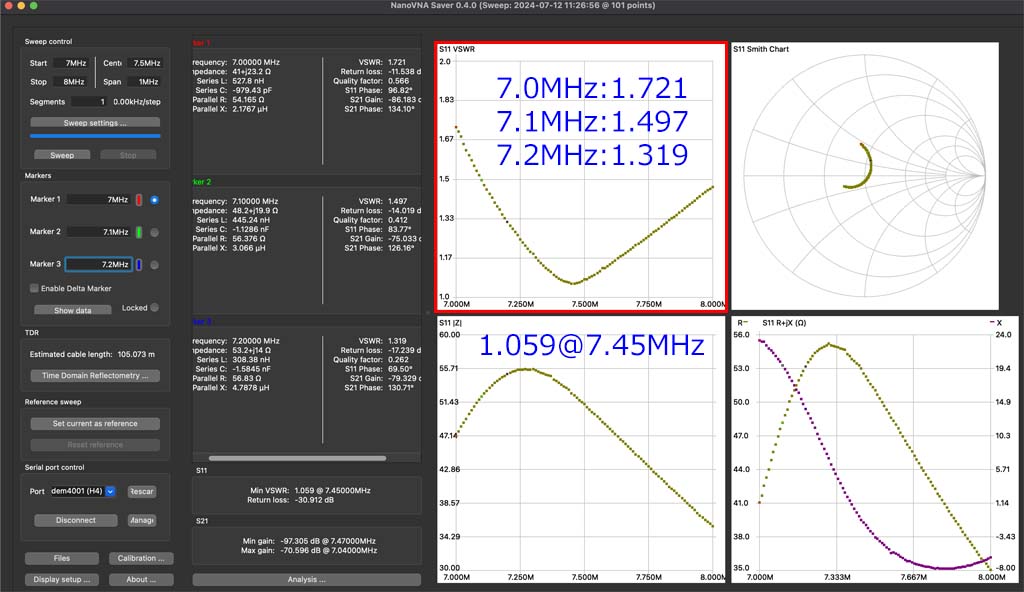Select the Marker 2 radio button
This screenshot has height=592, width=1024.
click(x=155, y=232)
